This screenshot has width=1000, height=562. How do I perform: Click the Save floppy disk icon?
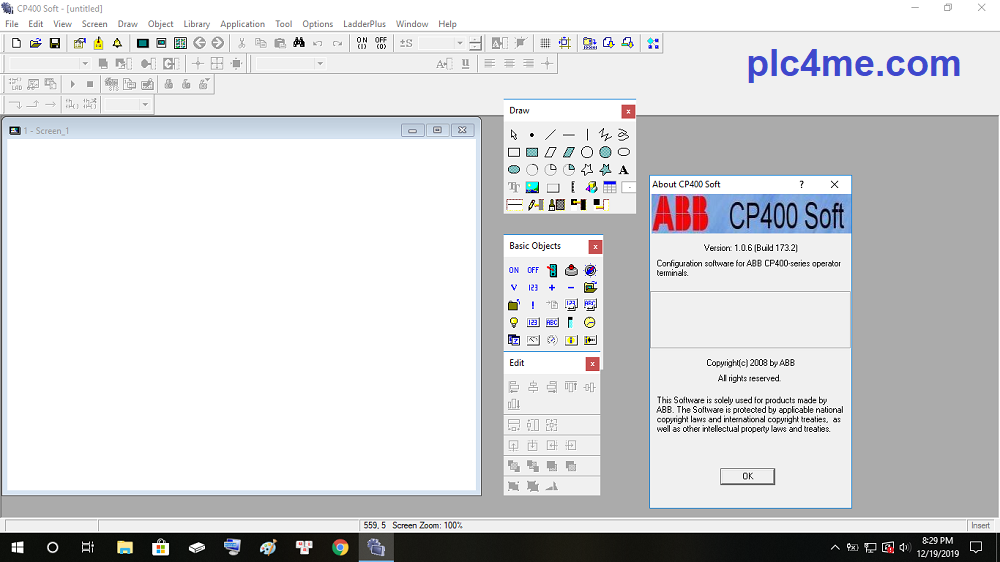[x=55, y=43]
